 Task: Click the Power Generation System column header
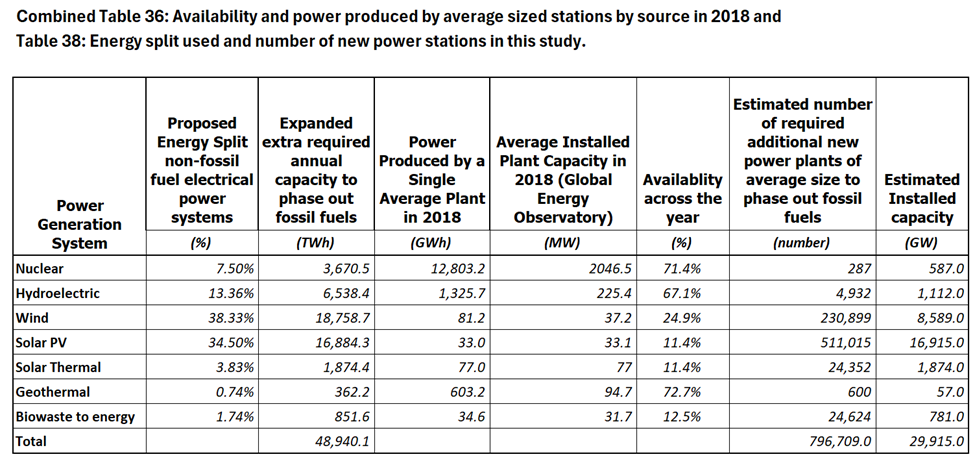tap(79, 225)
